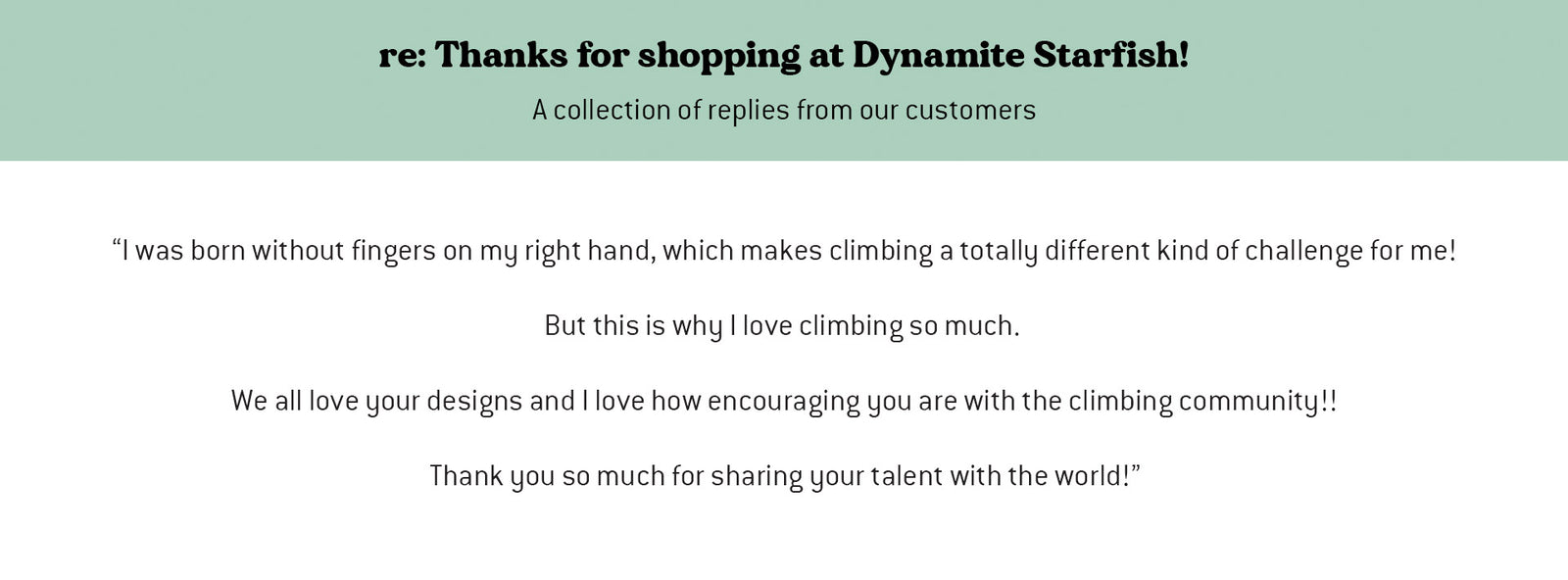The width and height of the screenshot is (1568, 580).
Task: Click the word "designs" in the testimonial
Action: (474, 401)
